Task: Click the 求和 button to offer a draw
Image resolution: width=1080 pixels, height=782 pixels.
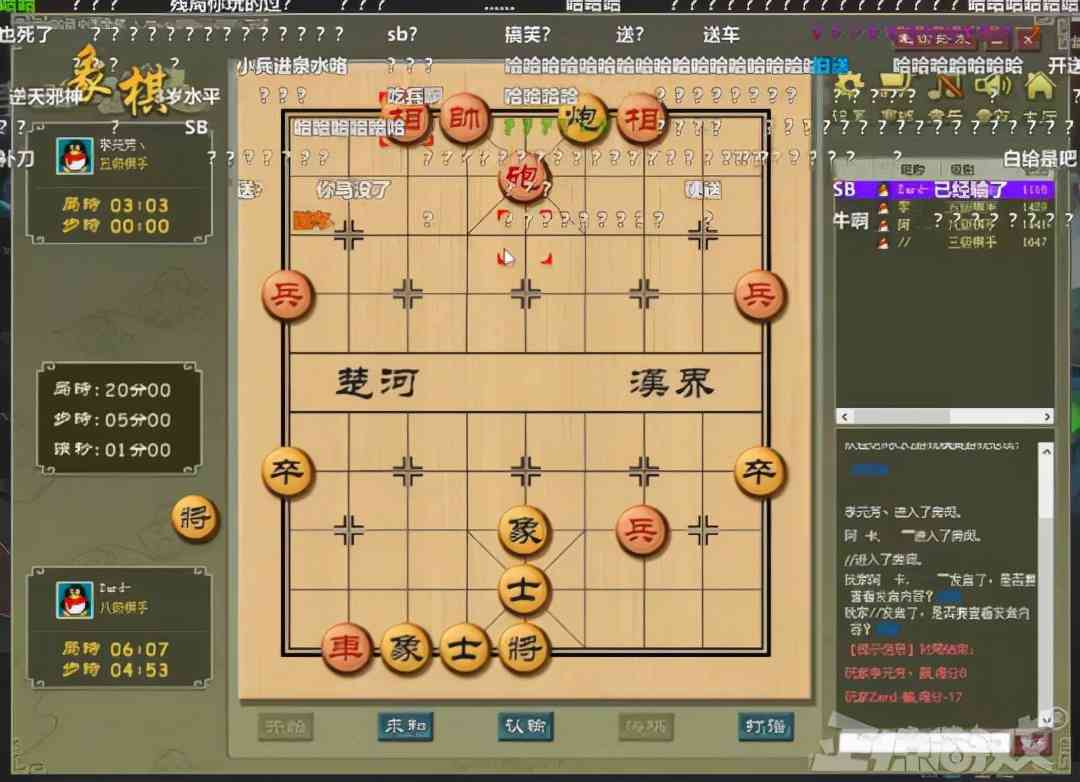Action: 405,727
